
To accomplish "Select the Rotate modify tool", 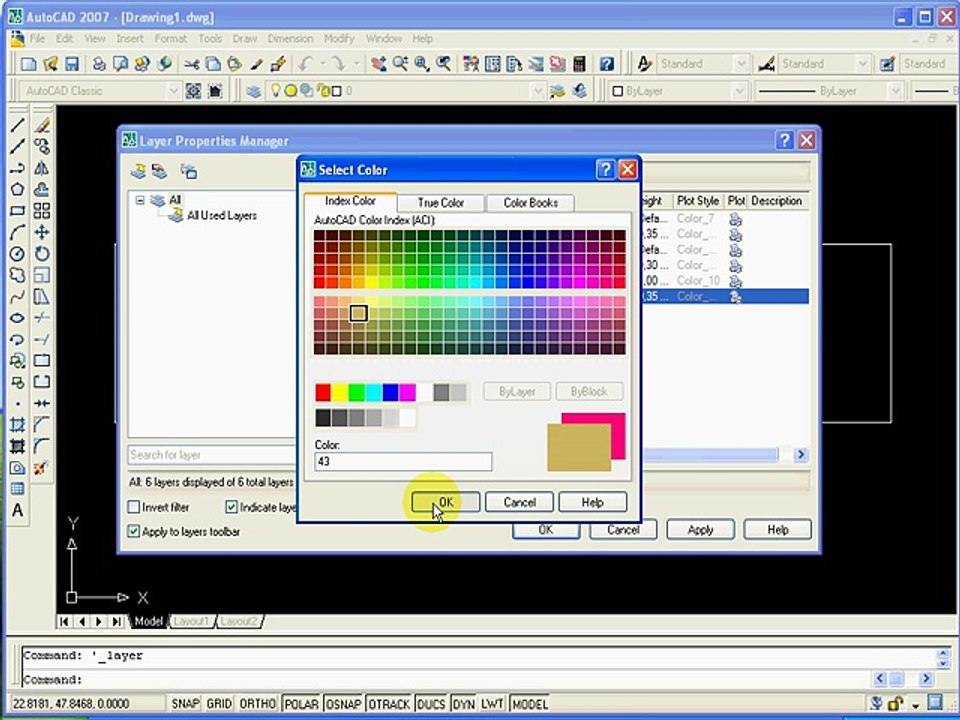I will coord(42,253).
